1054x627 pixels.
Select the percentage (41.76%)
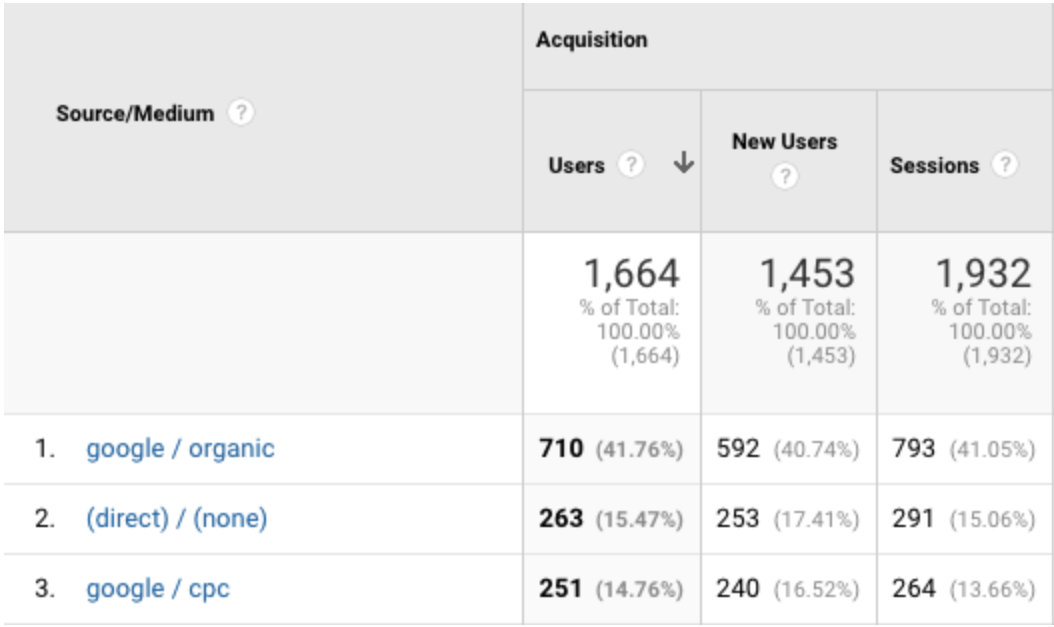[x=639, y=450]
